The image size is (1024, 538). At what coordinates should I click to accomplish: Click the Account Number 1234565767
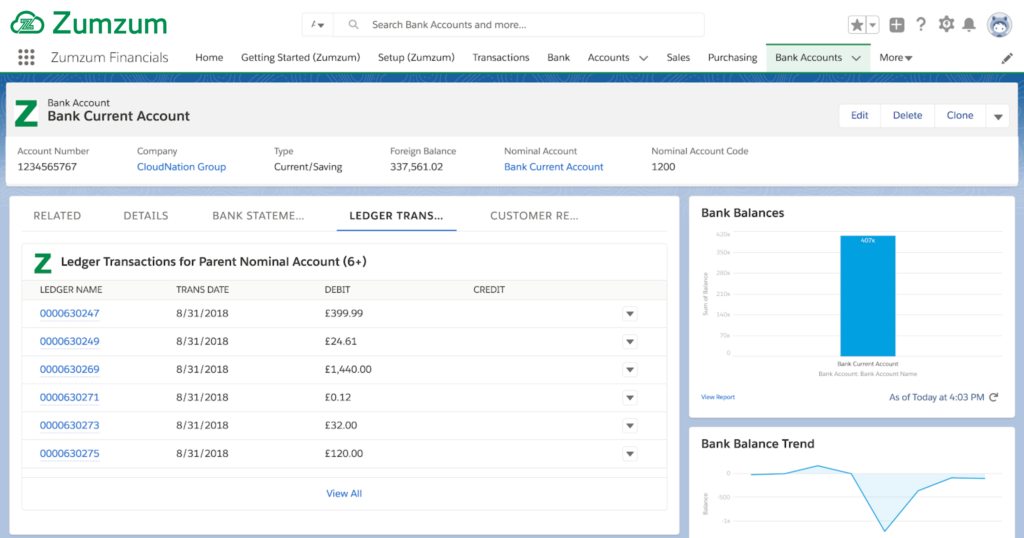click(x=47, y=166)
